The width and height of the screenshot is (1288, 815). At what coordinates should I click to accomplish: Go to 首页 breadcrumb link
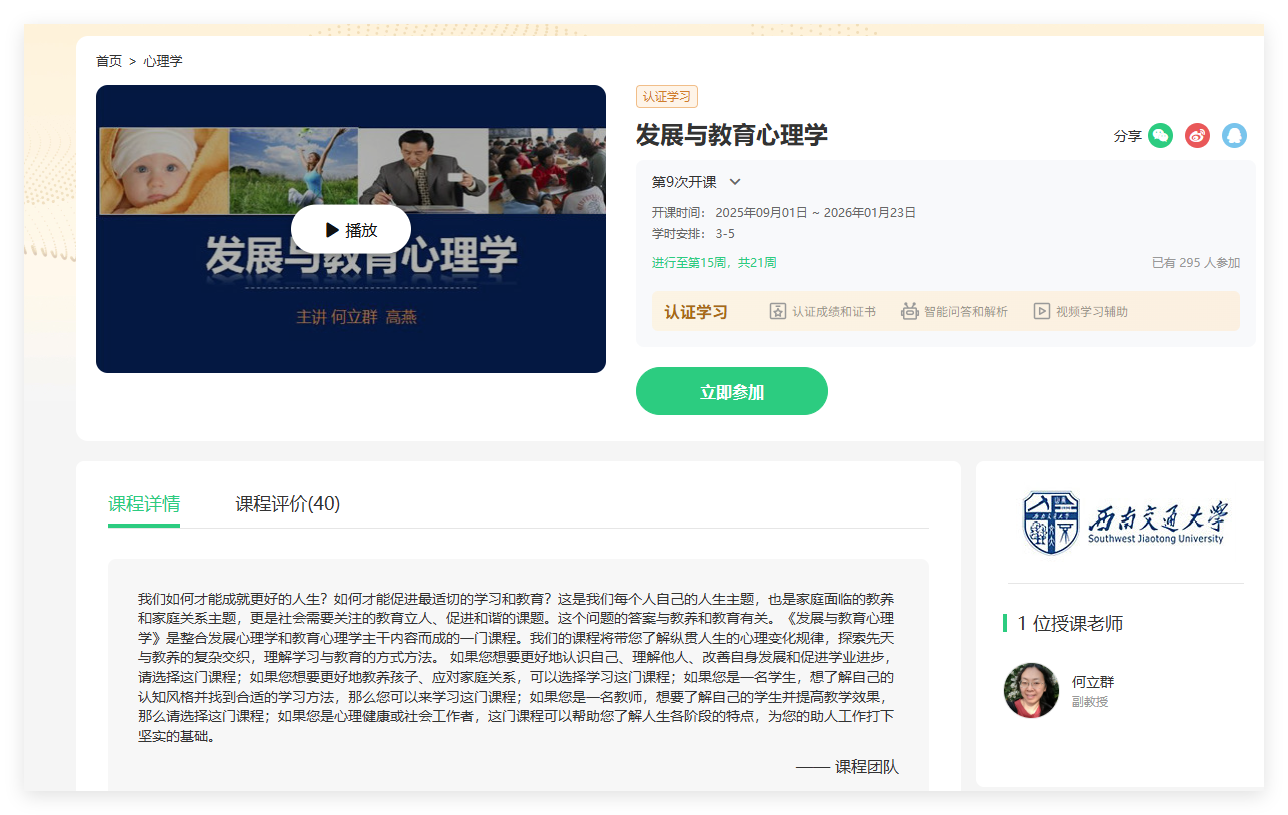(x=109, y=61)
